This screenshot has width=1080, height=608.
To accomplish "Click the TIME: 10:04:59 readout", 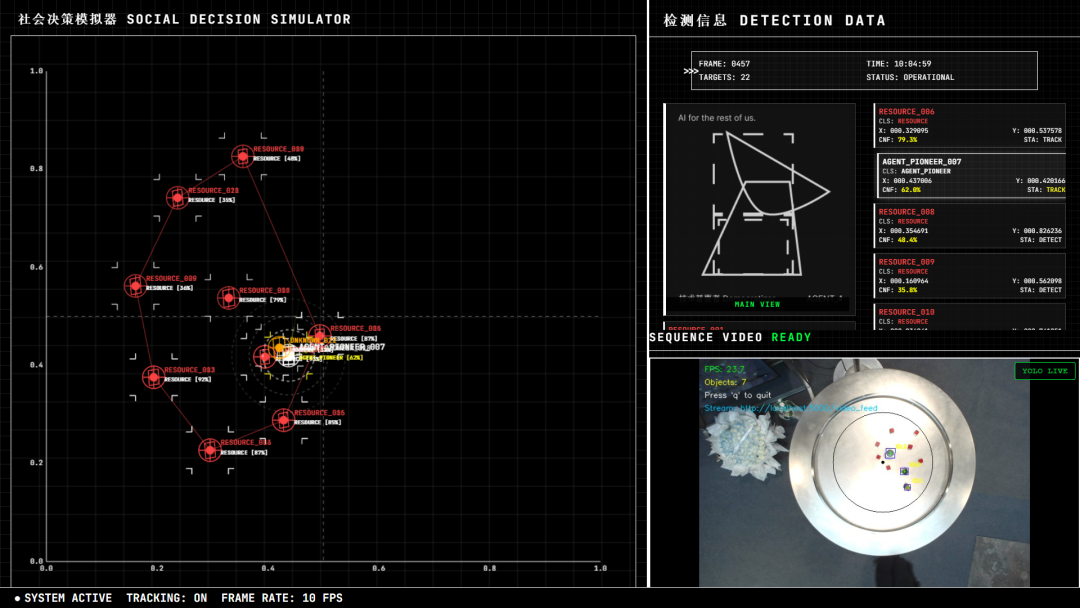I will tap(898, 64).
